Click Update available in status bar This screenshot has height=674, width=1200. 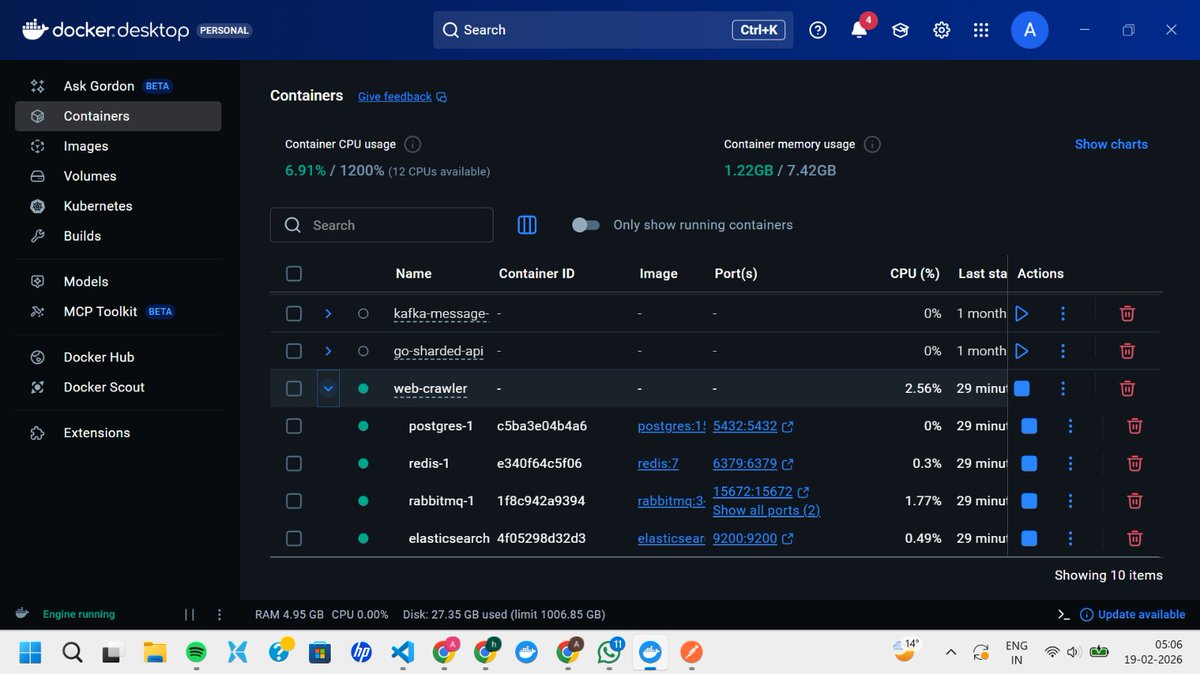pyautogui.click(x=1133, y=614)
